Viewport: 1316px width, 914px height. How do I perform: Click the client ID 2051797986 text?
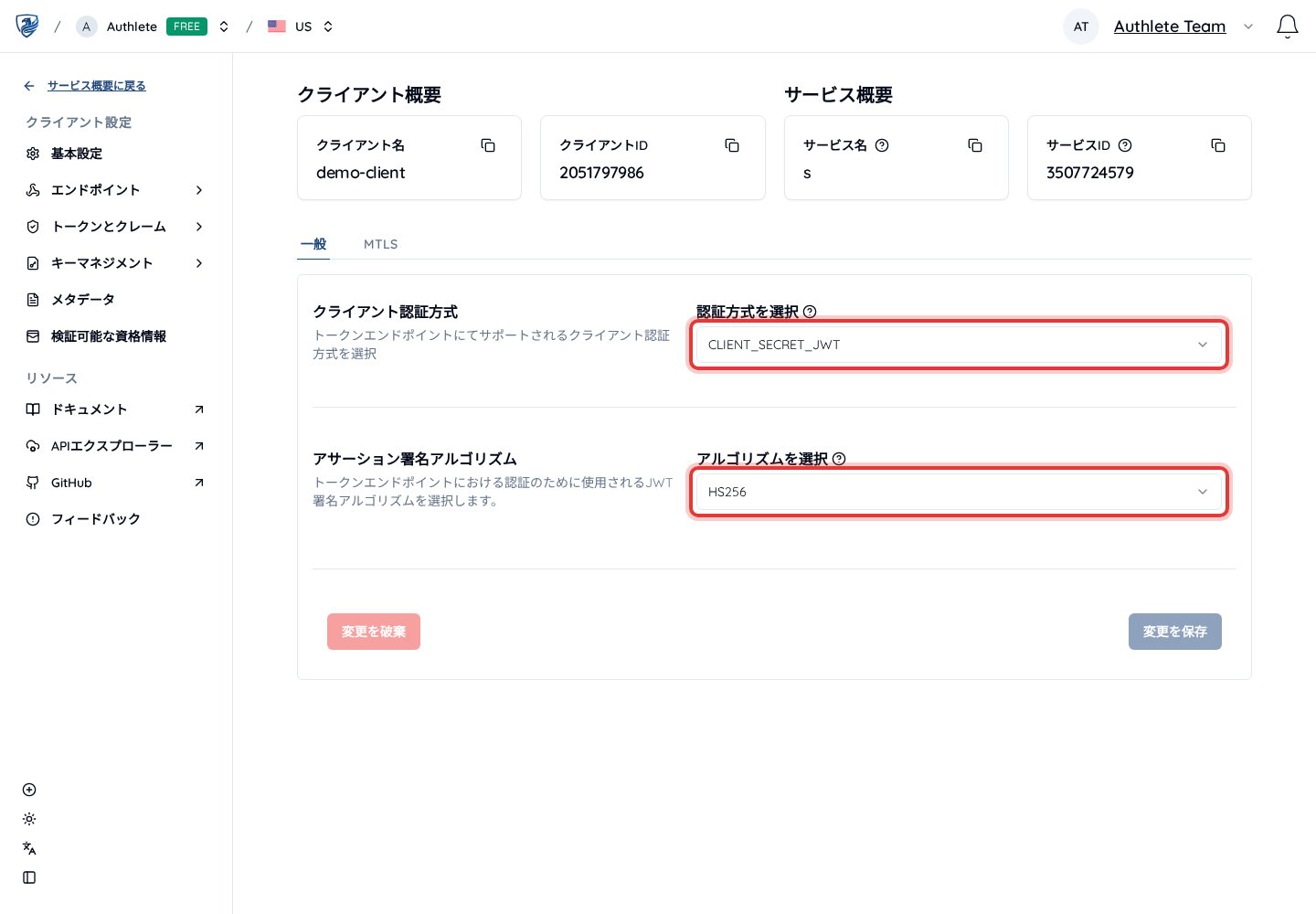(601, 173)
